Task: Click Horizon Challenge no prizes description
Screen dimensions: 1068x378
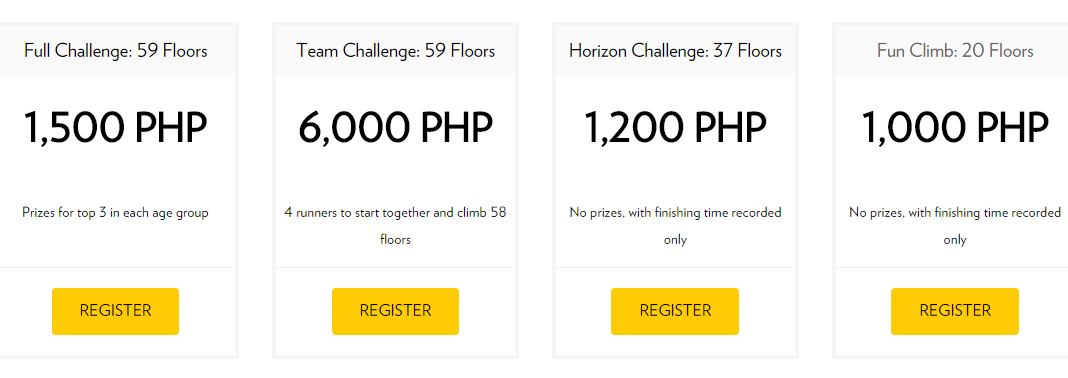Action: click(x=676, y=226)
